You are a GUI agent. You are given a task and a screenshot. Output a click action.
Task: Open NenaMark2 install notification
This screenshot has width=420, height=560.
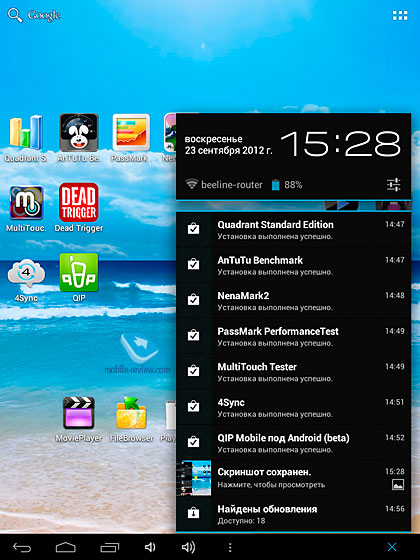click(293, 300)
